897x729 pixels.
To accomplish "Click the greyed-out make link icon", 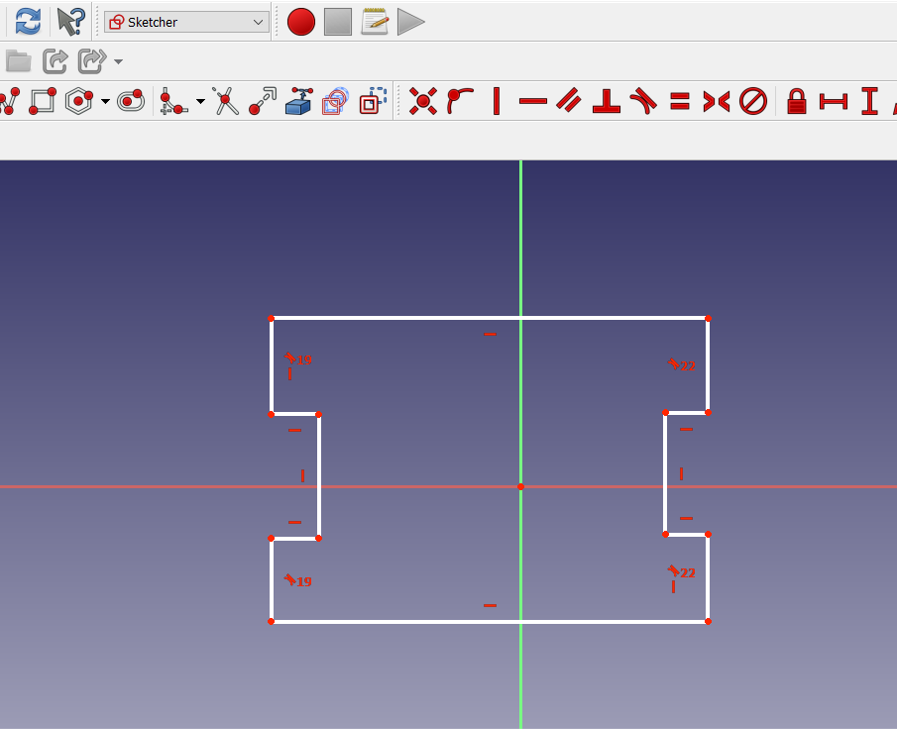I will click(x=55, y=61).
